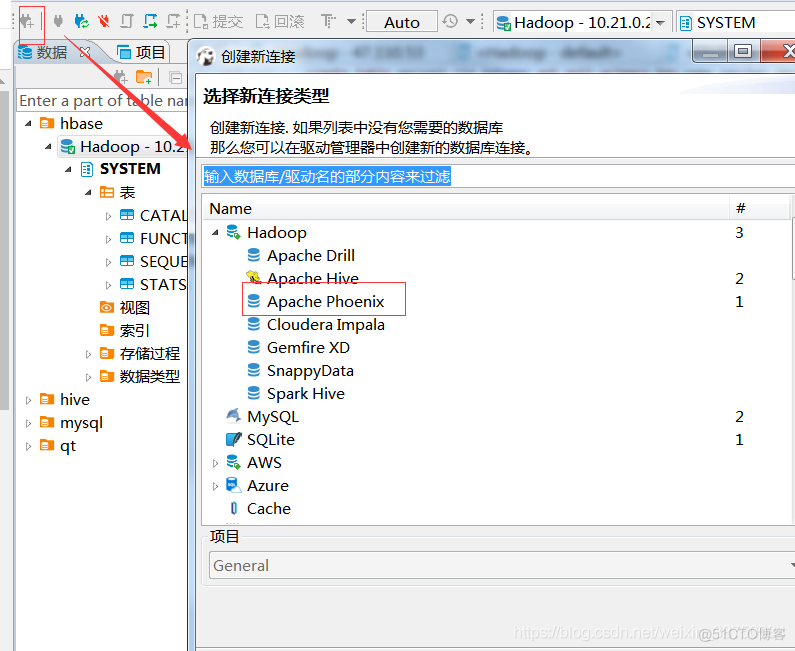Click the 提交 commit button
Image resolution: width=795 pixels, height=651 pixels.
coord(219,22)
